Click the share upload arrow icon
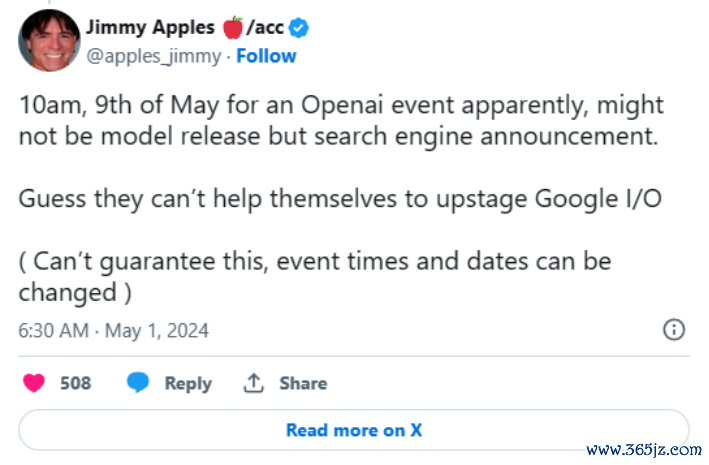 tap(254, 383)
